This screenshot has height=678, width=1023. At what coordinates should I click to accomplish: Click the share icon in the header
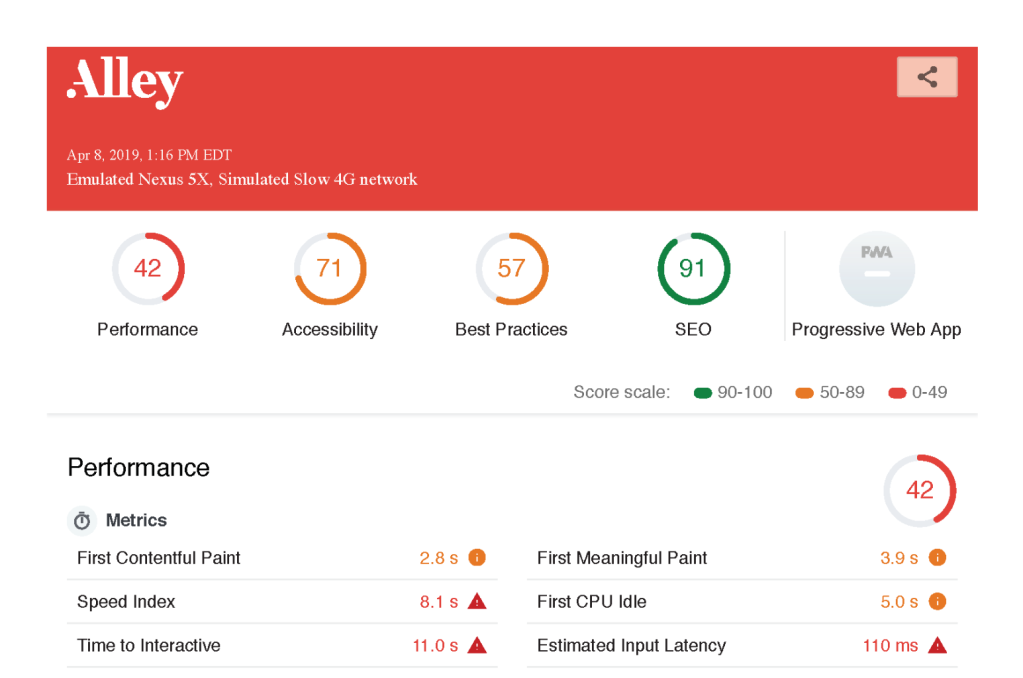[926, 77]
